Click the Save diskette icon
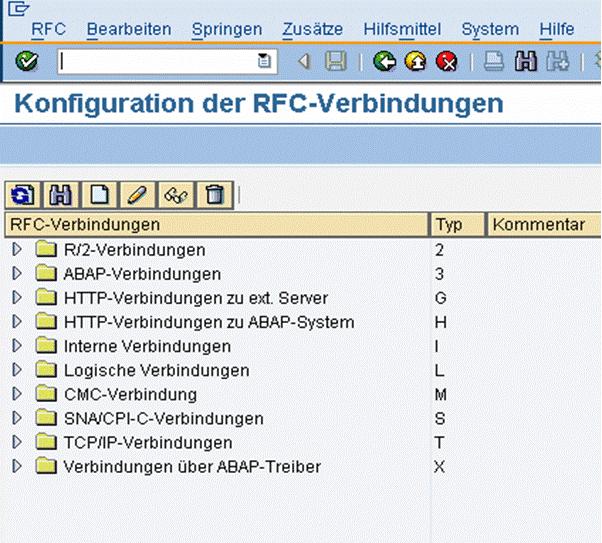 pyautogui.click(x=336, y=61)
